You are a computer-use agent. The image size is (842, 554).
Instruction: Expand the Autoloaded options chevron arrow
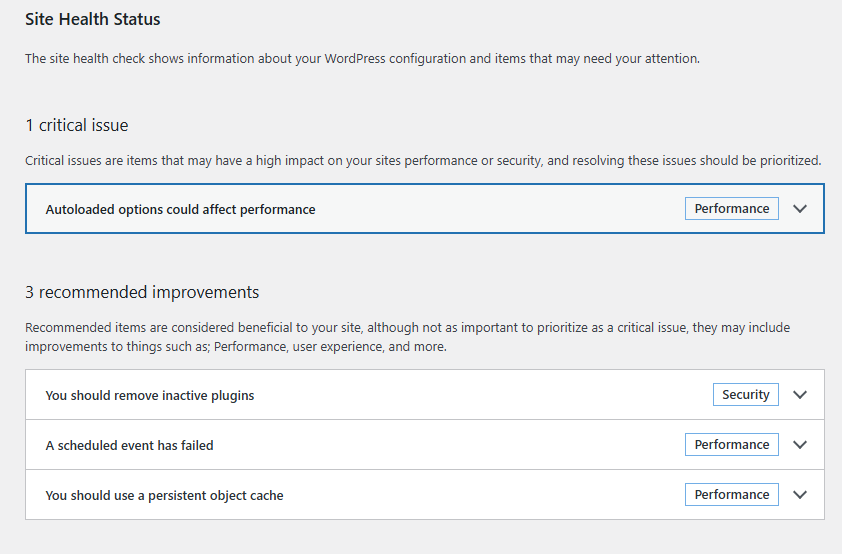[x=799, y=209]
